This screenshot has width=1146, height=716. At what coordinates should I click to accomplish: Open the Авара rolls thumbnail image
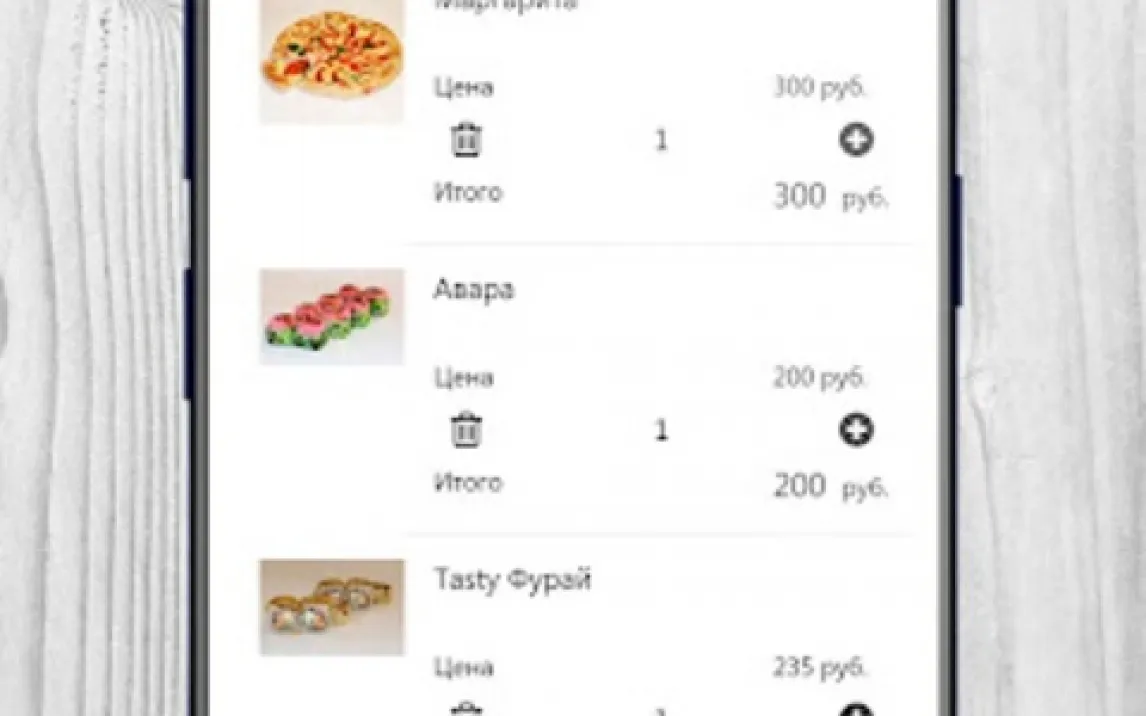pos(332,316)
